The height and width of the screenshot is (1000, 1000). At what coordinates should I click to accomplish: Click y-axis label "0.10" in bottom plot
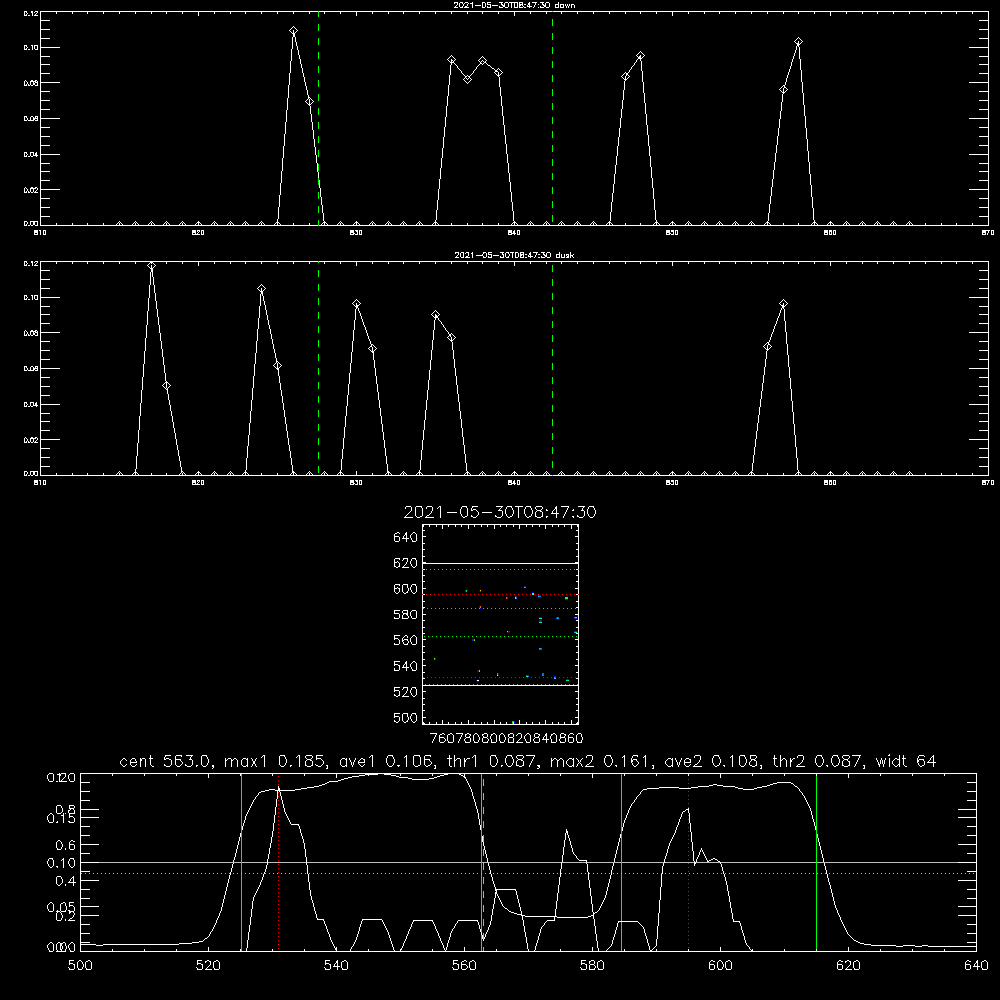(61, 863)
